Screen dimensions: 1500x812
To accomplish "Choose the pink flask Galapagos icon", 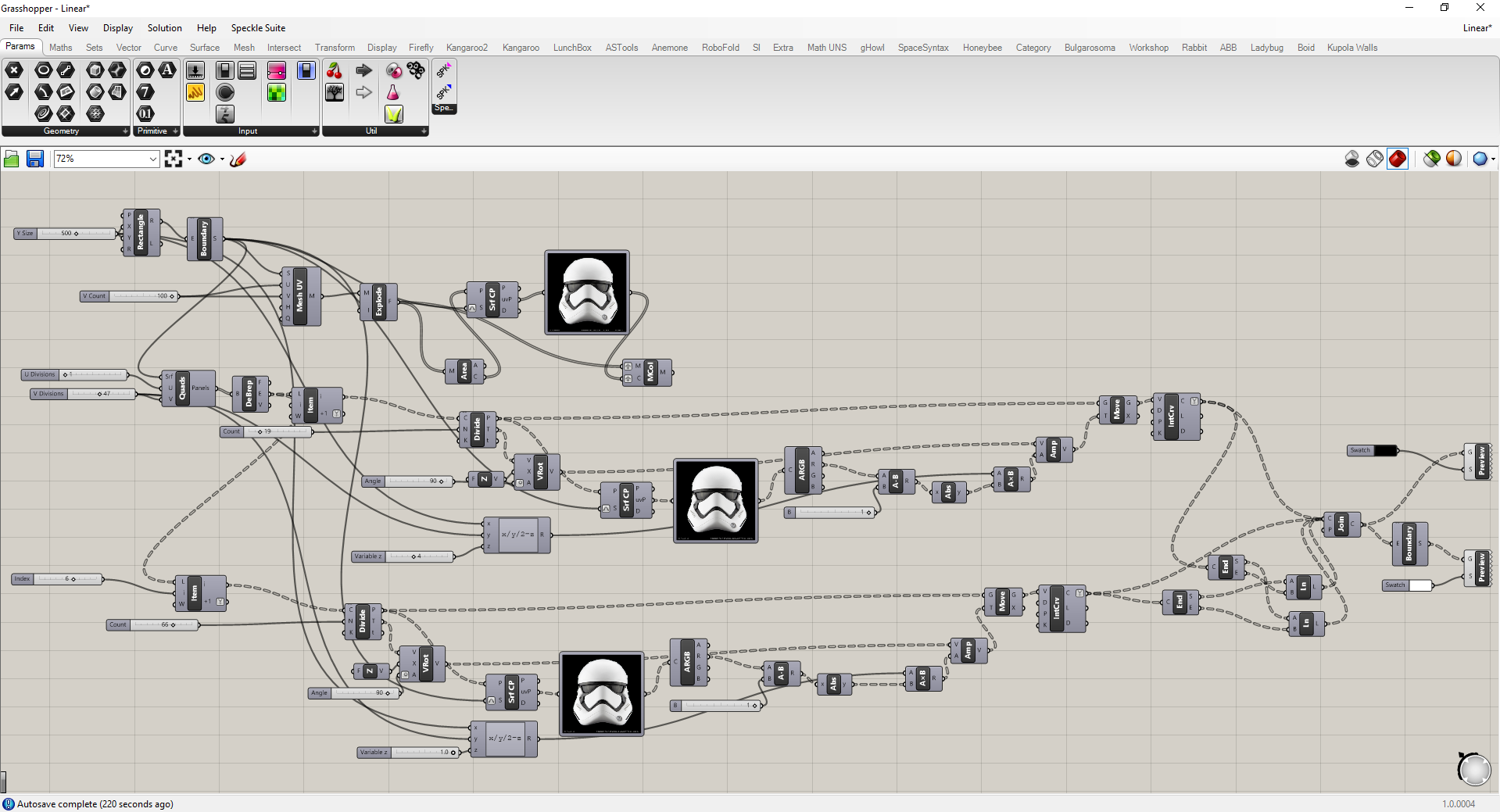I will tap(394, 92).
